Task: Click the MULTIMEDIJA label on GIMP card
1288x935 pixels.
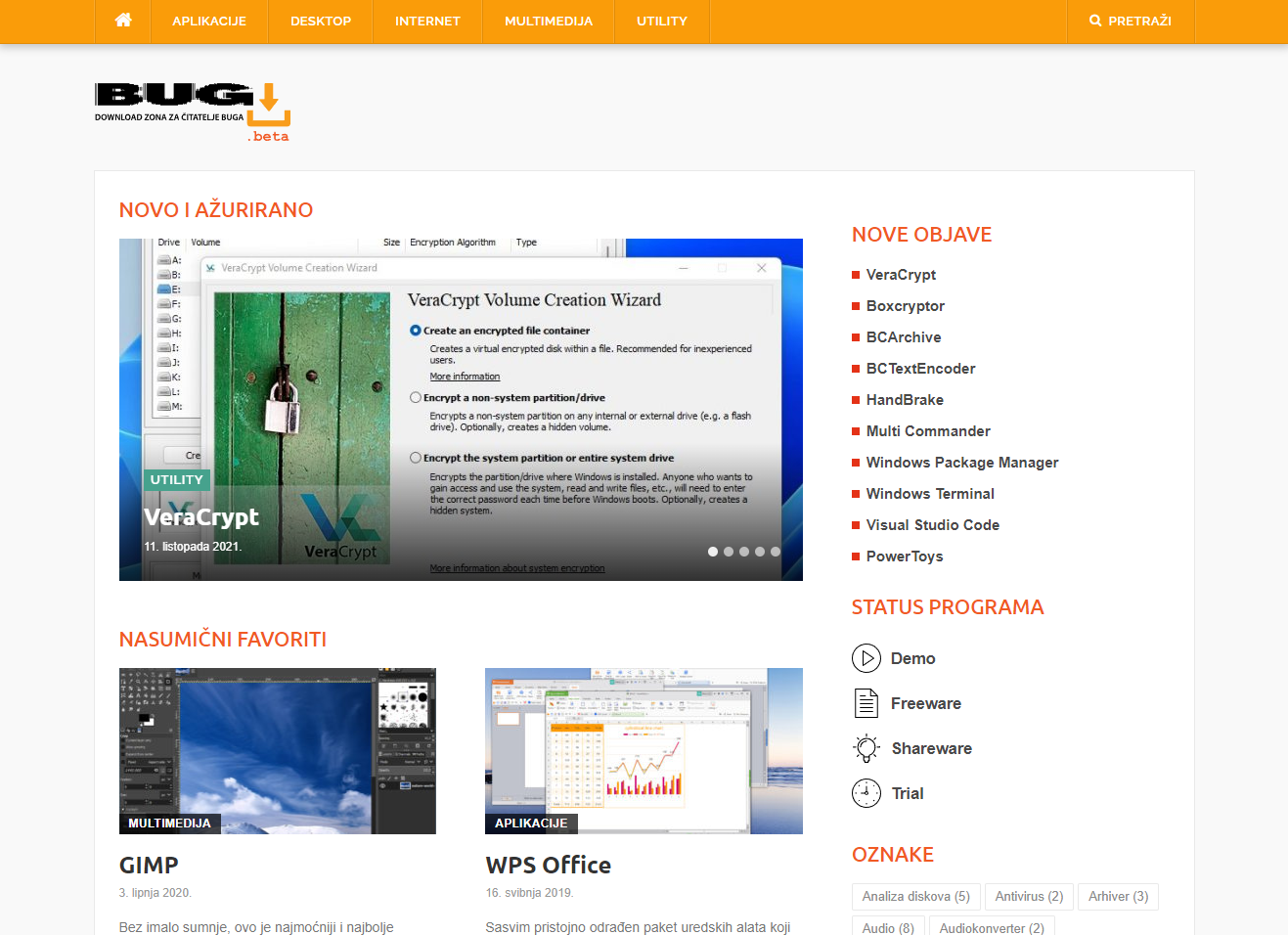Action: click(170, 824)
